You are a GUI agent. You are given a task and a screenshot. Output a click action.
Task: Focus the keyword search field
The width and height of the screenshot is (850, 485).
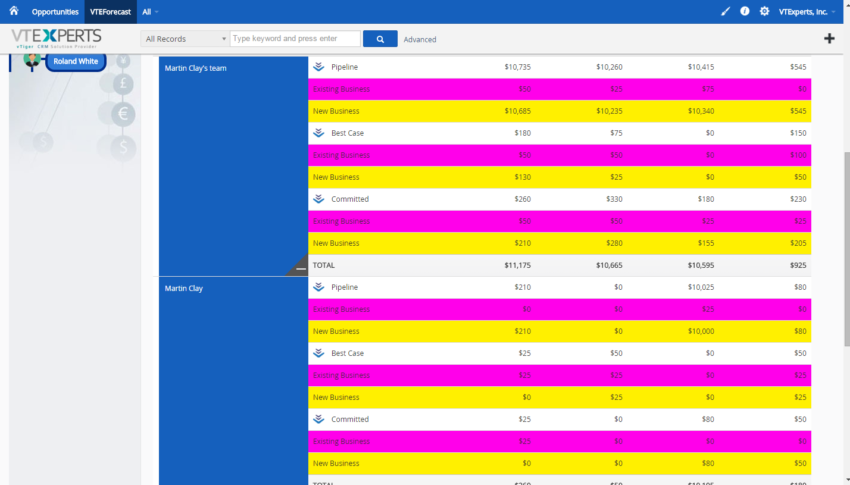(x=295, y=38)
